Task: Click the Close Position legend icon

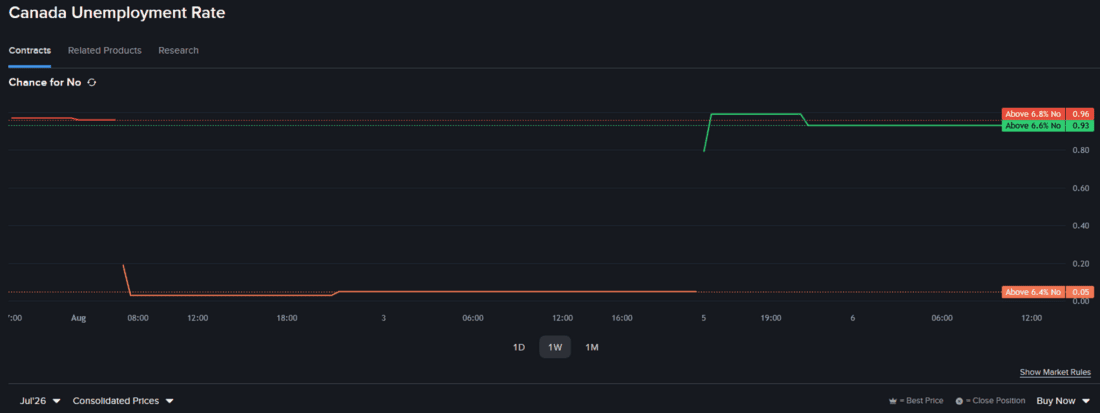Action: pos(959,401)
